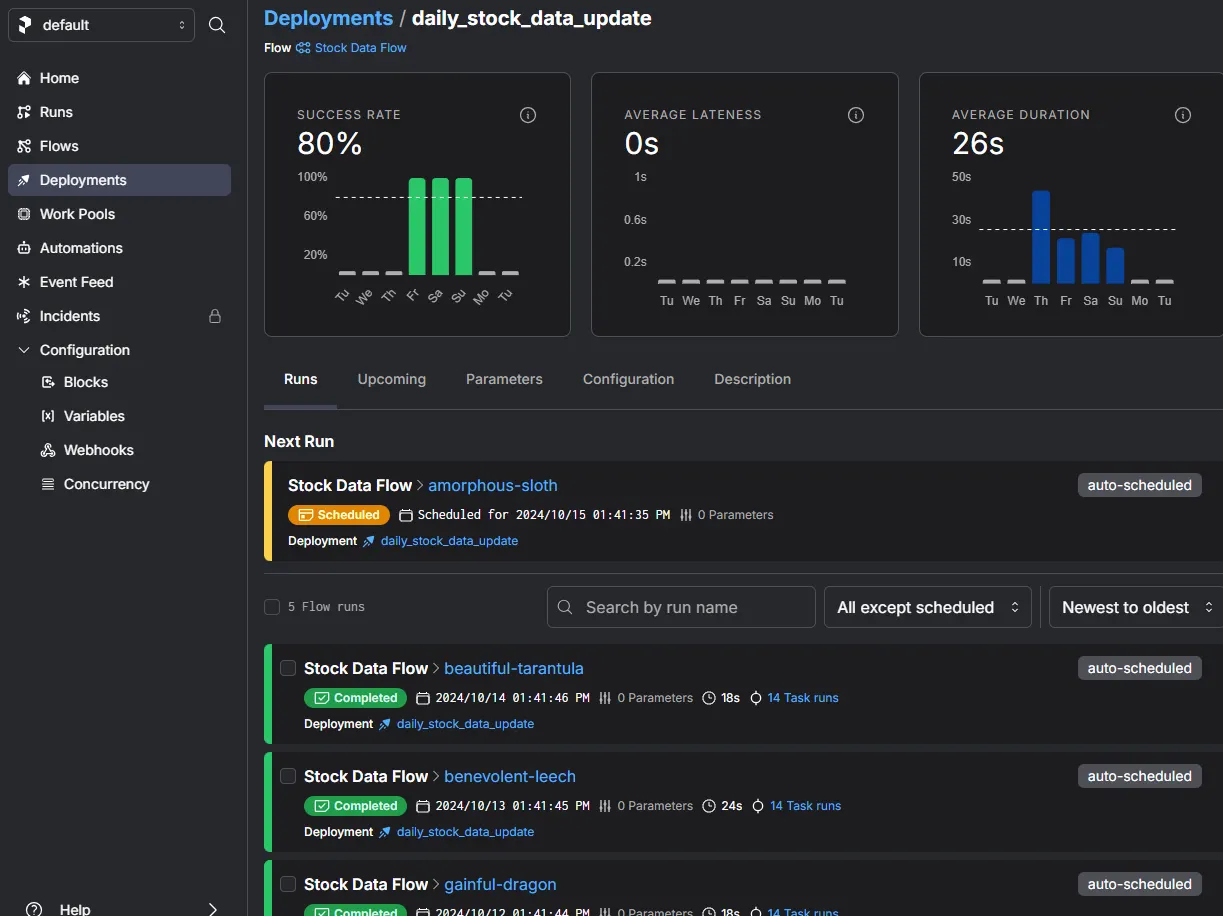The image size is (1223, 916).
Task: Open the search magnifier icon
Action: (x=216, y=25)
